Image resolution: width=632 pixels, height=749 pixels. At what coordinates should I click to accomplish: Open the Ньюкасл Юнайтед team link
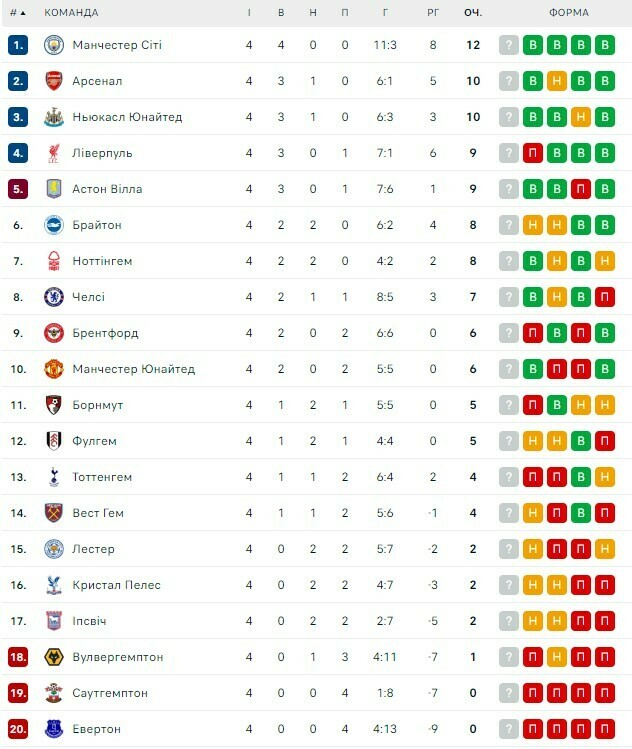click(x=127, y=117)
